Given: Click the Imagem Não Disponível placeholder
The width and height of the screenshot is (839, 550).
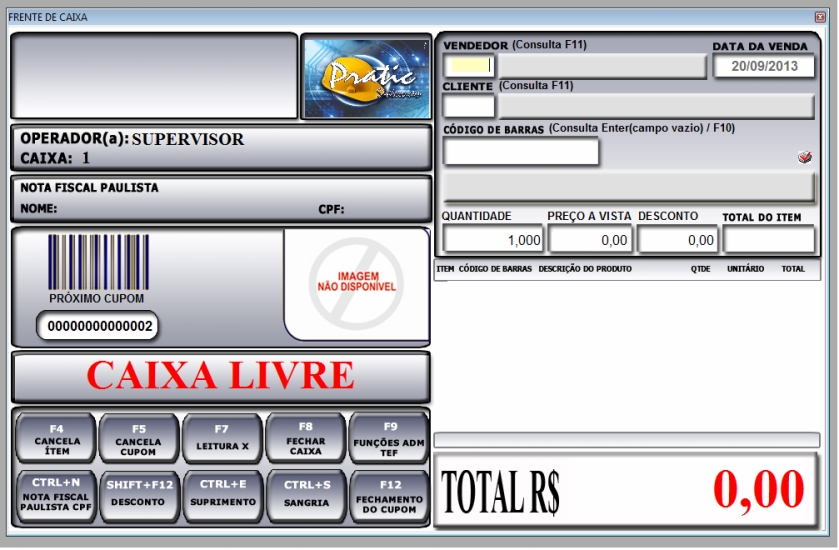Looking at the screenshot, I should coord(356,284).
